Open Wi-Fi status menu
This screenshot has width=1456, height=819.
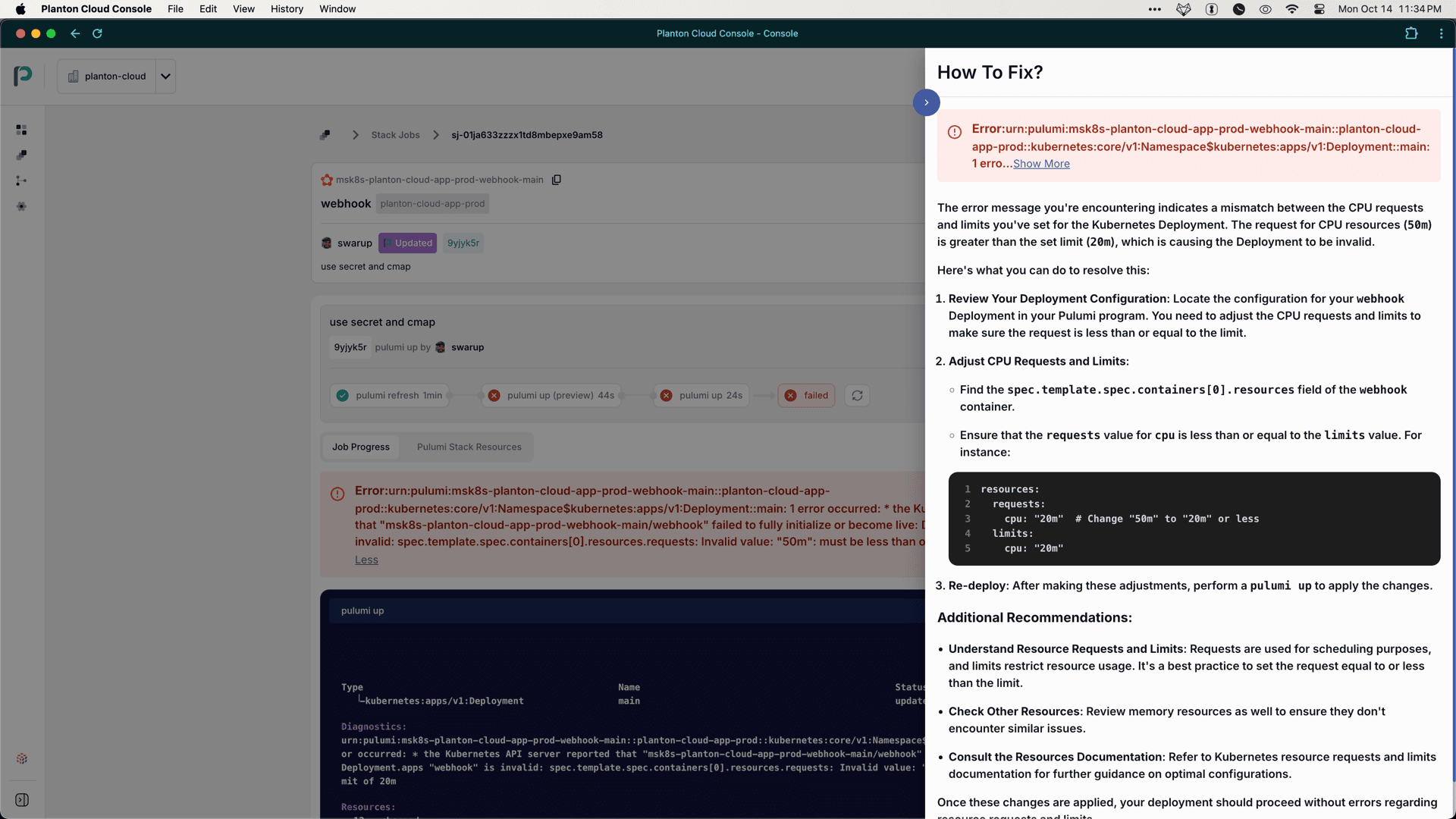point(1292,9)
